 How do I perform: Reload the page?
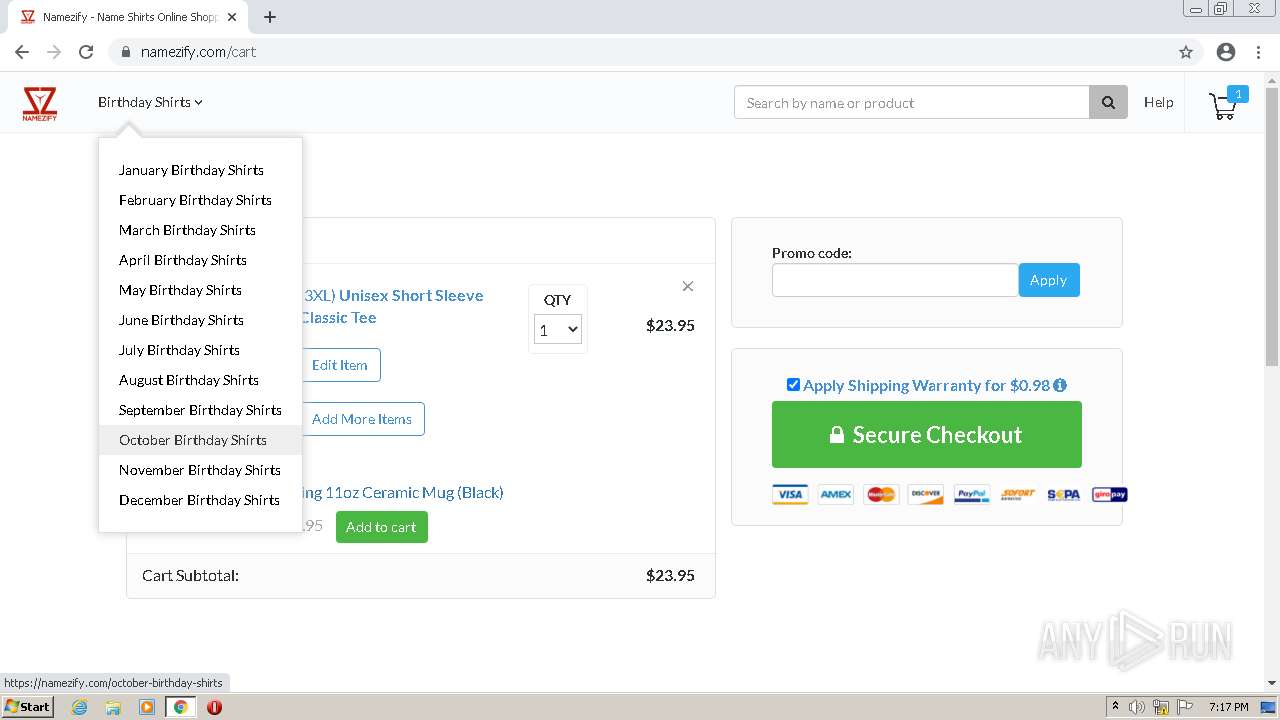(86, 52)
